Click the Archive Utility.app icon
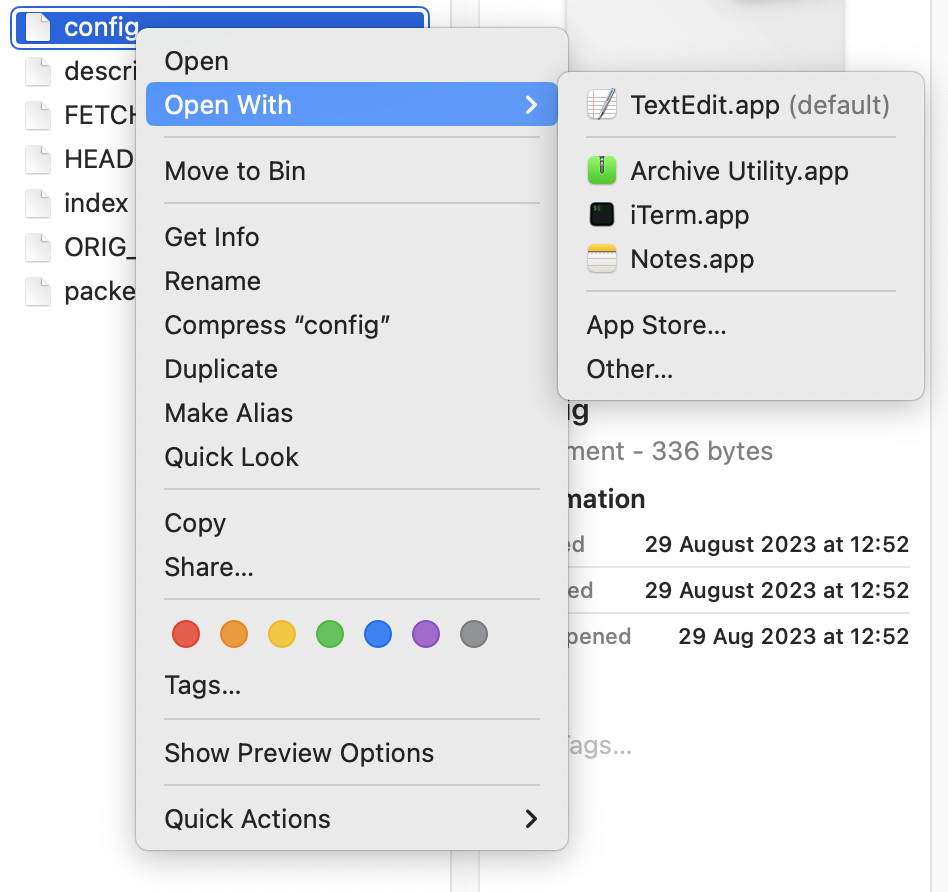This screenshot has height=892, width=948. 601,171
